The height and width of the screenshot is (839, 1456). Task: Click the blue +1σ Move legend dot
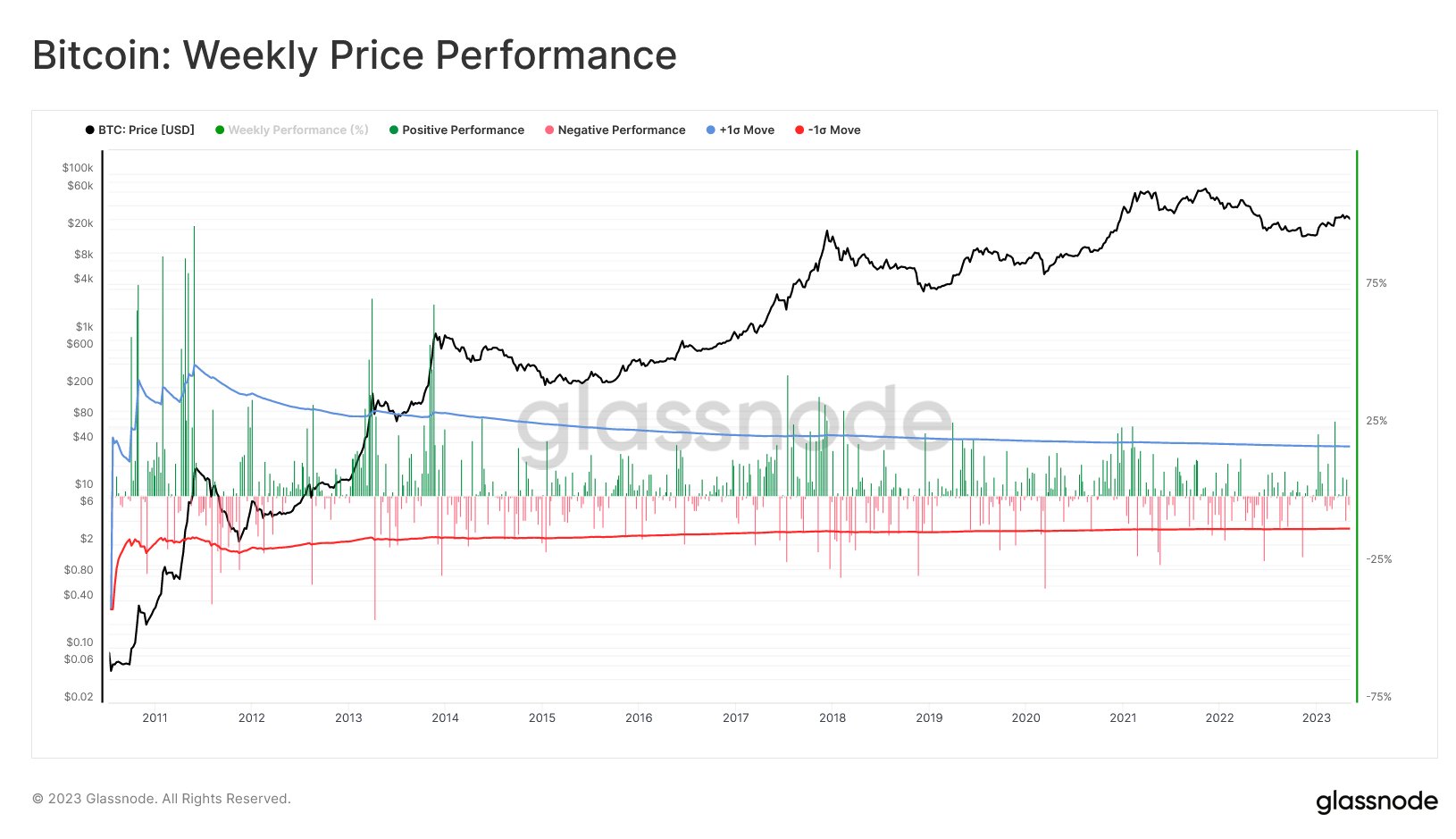point(711,130)
